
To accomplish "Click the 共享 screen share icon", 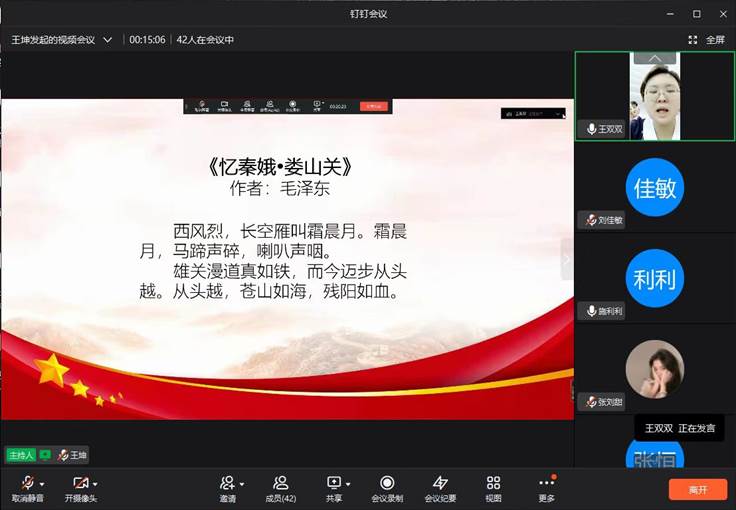I will pyautogui.click(x=334, y=483).
